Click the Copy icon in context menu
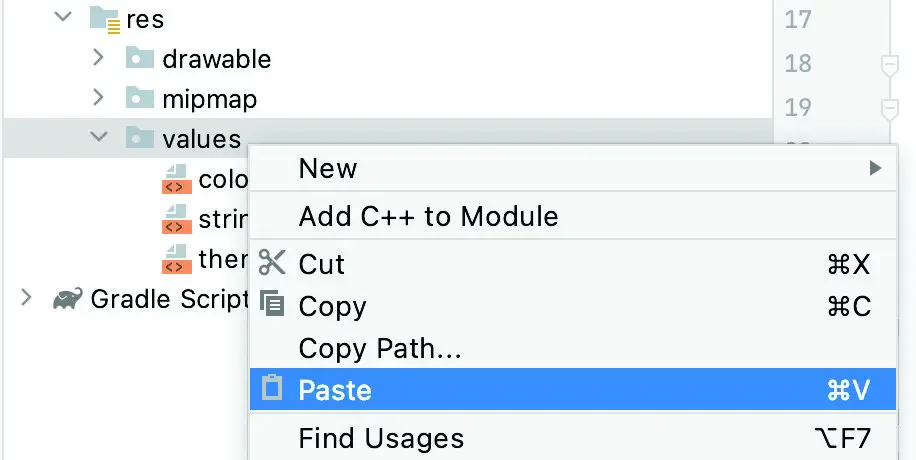Image resolution: width=916 pixels, height=460 pixels. coord(272,304)
